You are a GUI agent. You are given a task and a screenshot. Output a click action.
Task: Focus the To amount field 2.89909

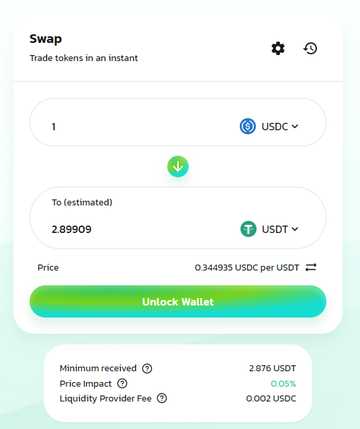click(x=140, y=229)
